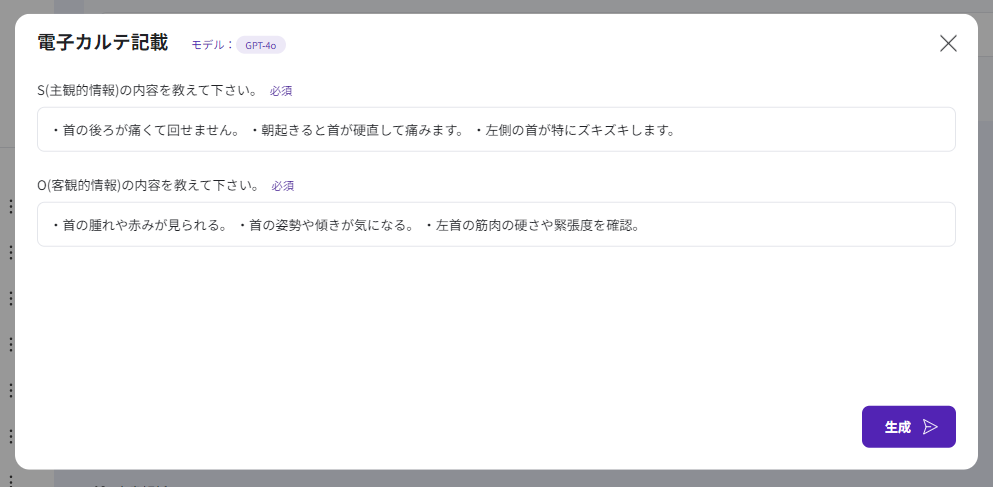Focus the O(客観的情報) input field

click(496, 225)
